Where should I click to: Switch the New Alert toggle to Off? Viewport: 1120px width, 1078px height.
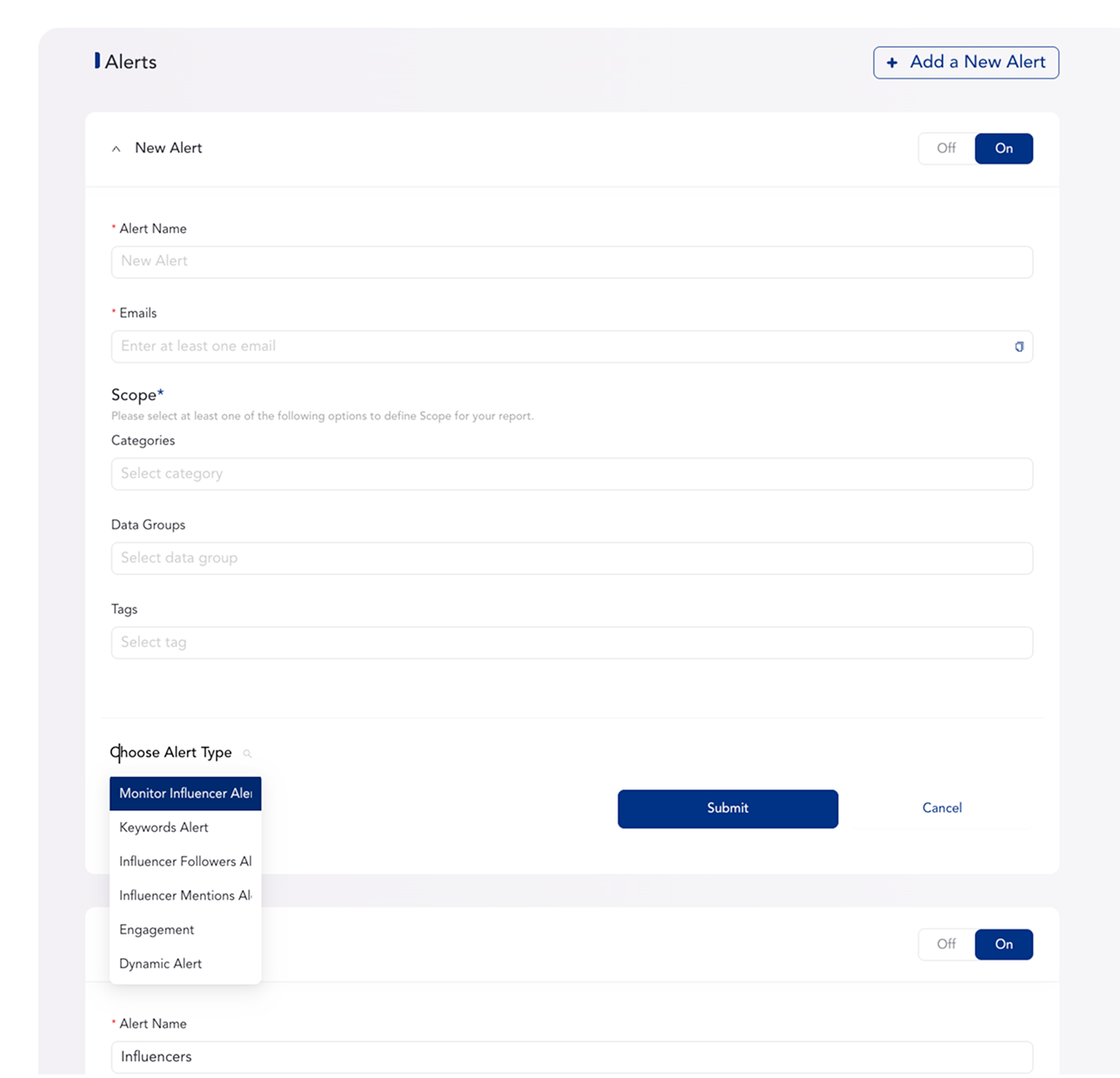[x=946, y=149]
